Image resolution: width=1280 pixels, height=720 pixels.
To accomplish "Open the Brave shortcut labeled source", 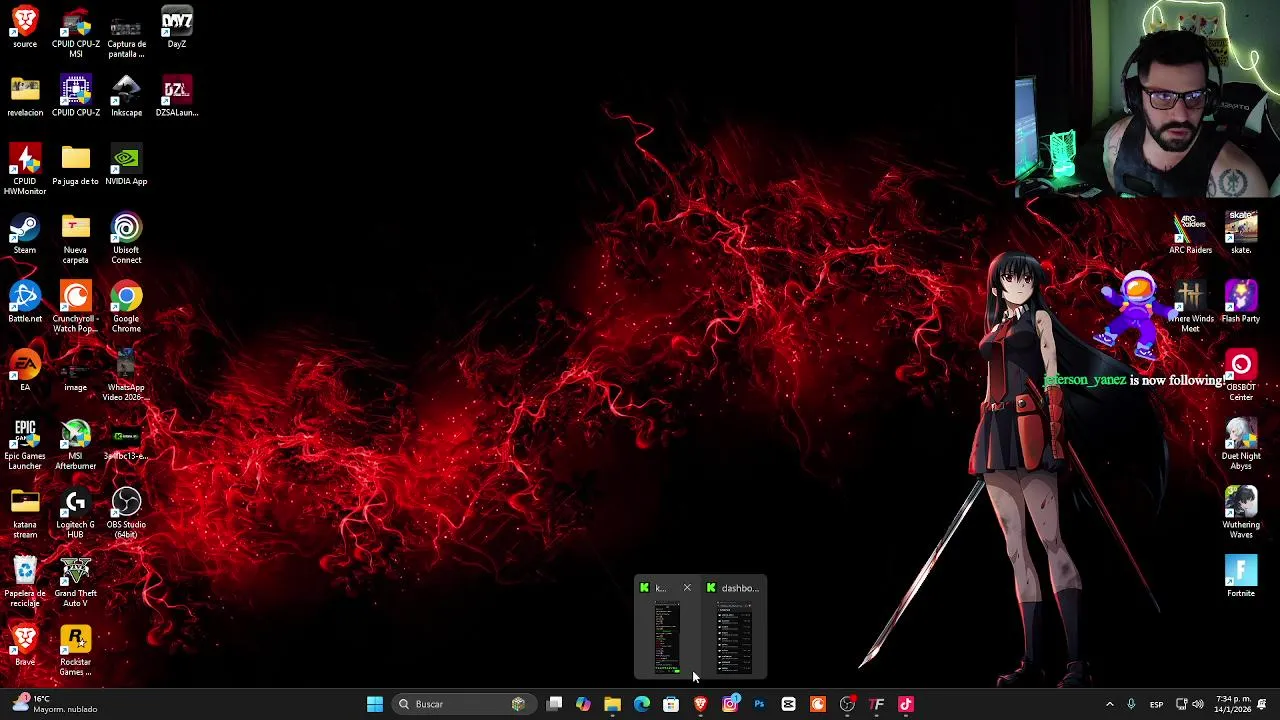I will [25, 28].
